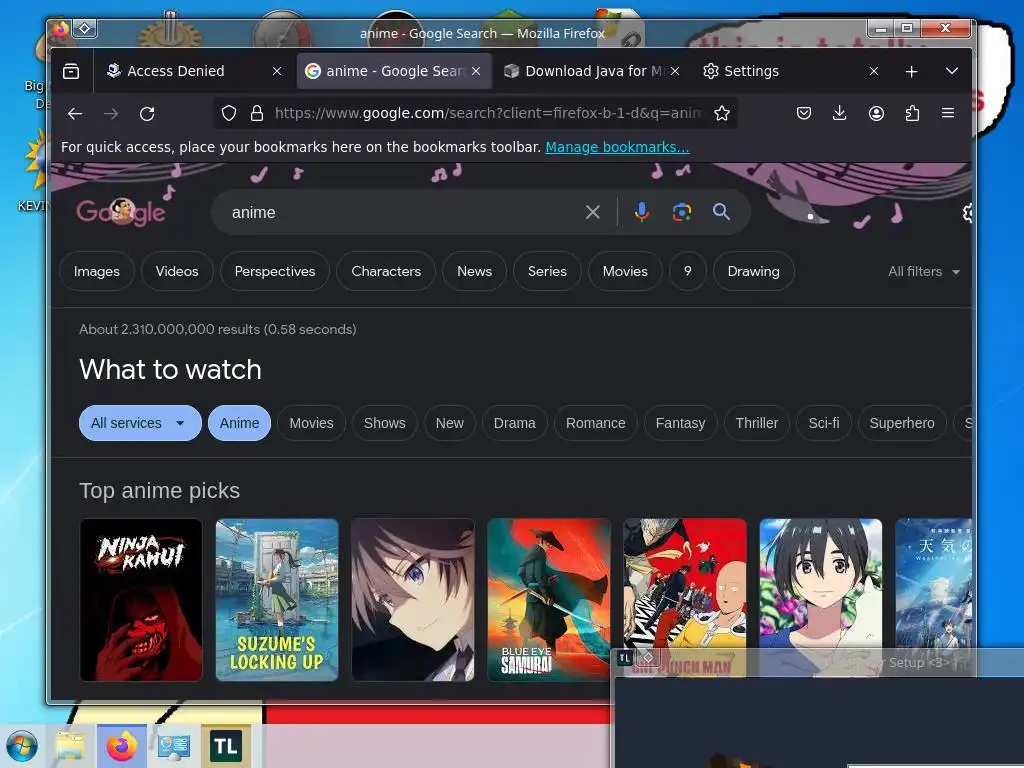Open the brown-haired boy anime poster
Screen dimensions: 1024x768
point(413,600)
